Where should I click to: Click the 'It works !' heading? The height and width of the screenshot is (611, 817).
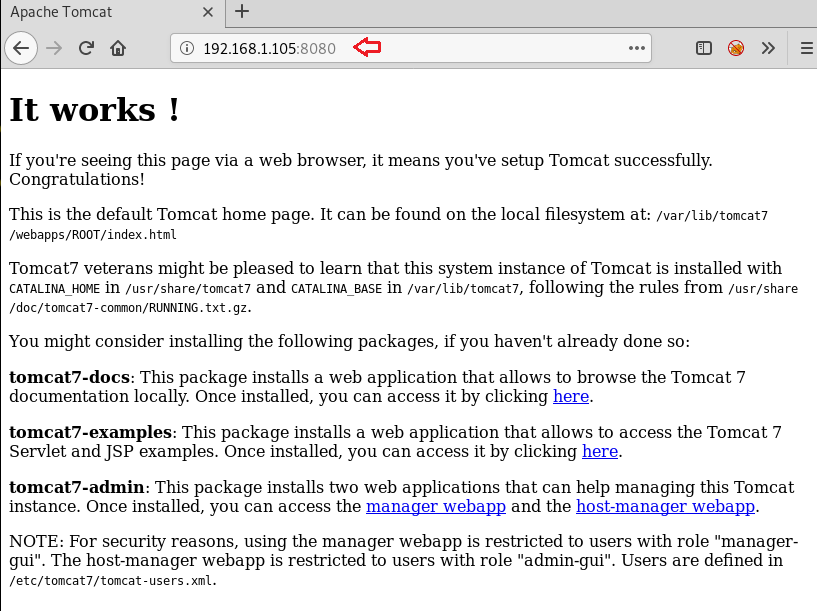click(x=95, y=110)
